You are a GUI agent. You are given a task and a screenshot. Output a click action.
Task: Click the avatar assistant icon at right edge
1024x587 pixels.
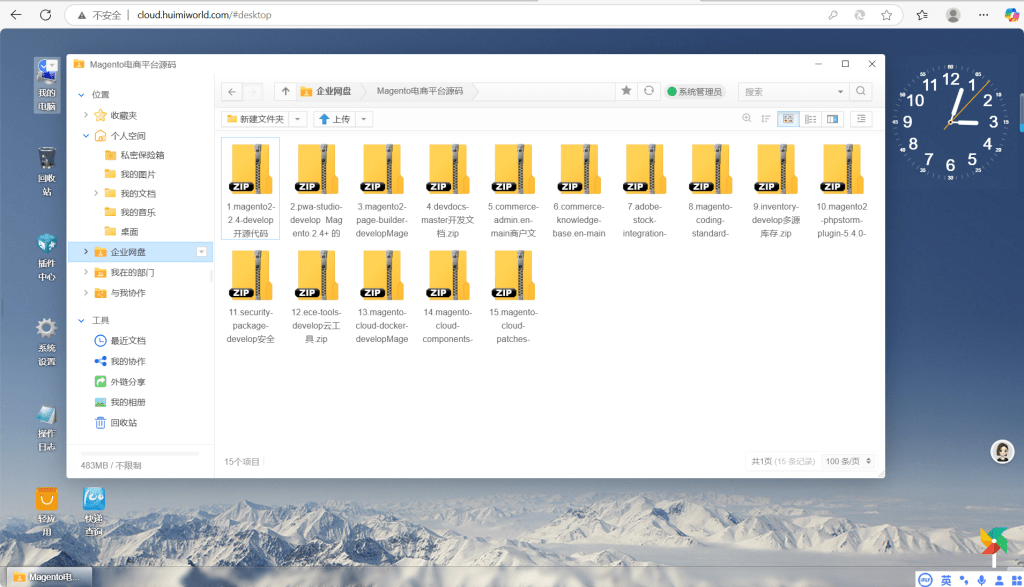[1002, 451]
